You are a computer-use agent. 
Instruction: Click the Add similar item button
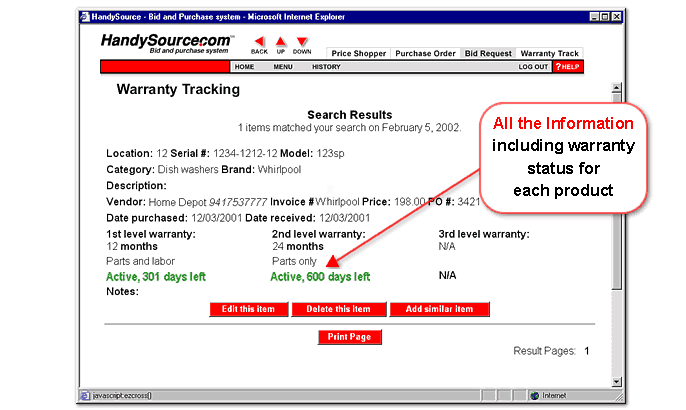[x=440, y=310]
